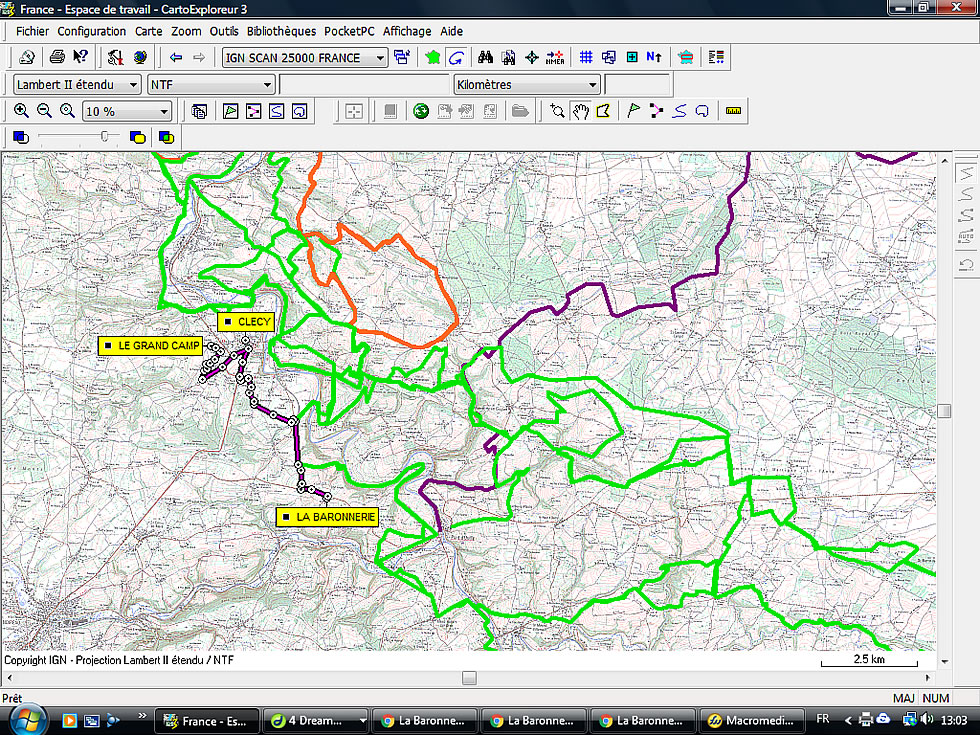The image size is (980, 735).
Task: Click the binoculars search icon
Action: [x=485, y=58]
